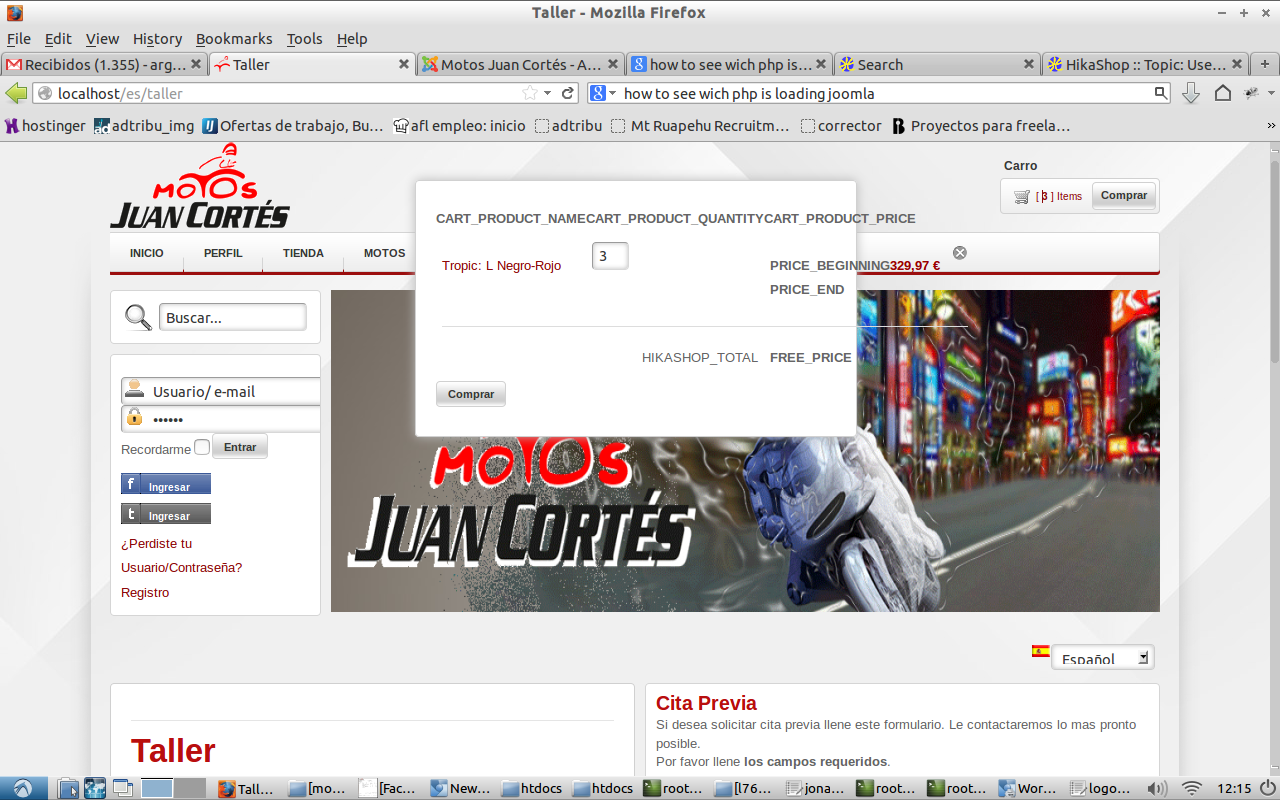Click the shopping cart icon
This screenshot has width=1280, height=800.
click(1021, 197)
